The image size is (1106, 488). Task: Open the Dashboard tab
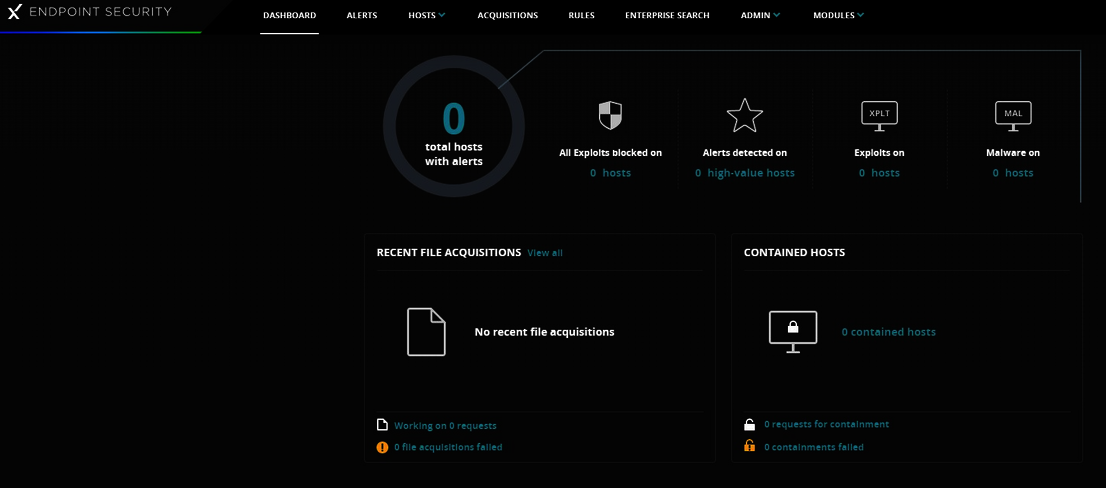[289, 16]
